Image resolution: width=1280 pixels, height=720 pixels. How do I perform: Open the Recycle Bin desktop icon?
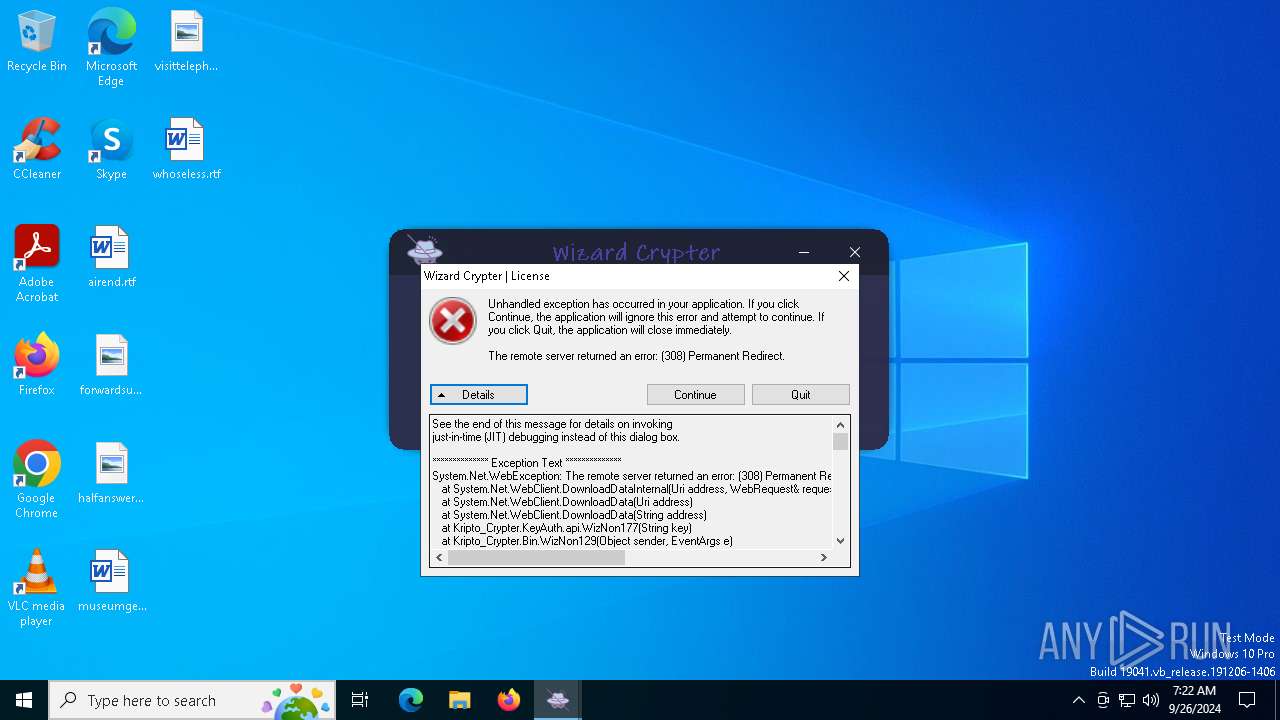click(37, 42)
